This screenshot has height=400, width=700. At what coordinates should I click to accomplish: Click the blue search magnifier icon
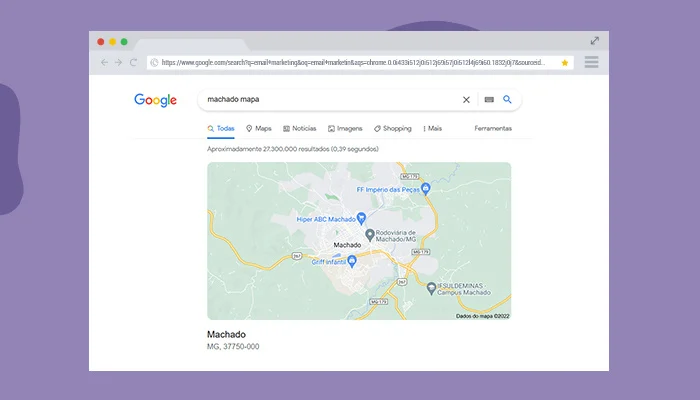507,99
